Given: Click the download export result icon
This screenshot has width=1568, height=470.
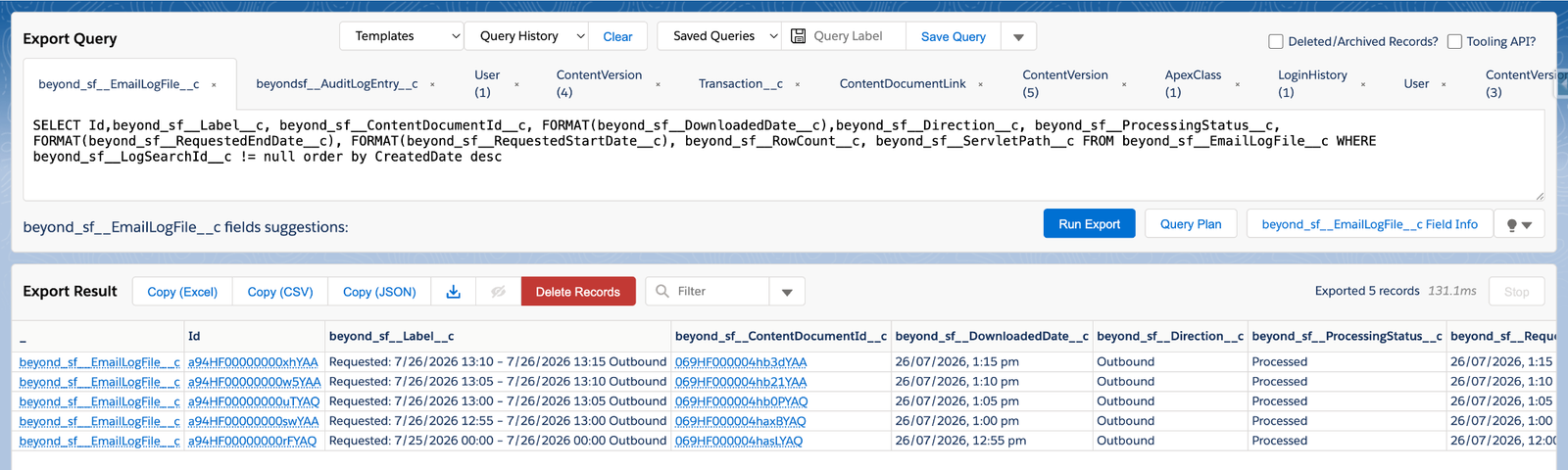Looking at the screenshot, I should (453, 292).
